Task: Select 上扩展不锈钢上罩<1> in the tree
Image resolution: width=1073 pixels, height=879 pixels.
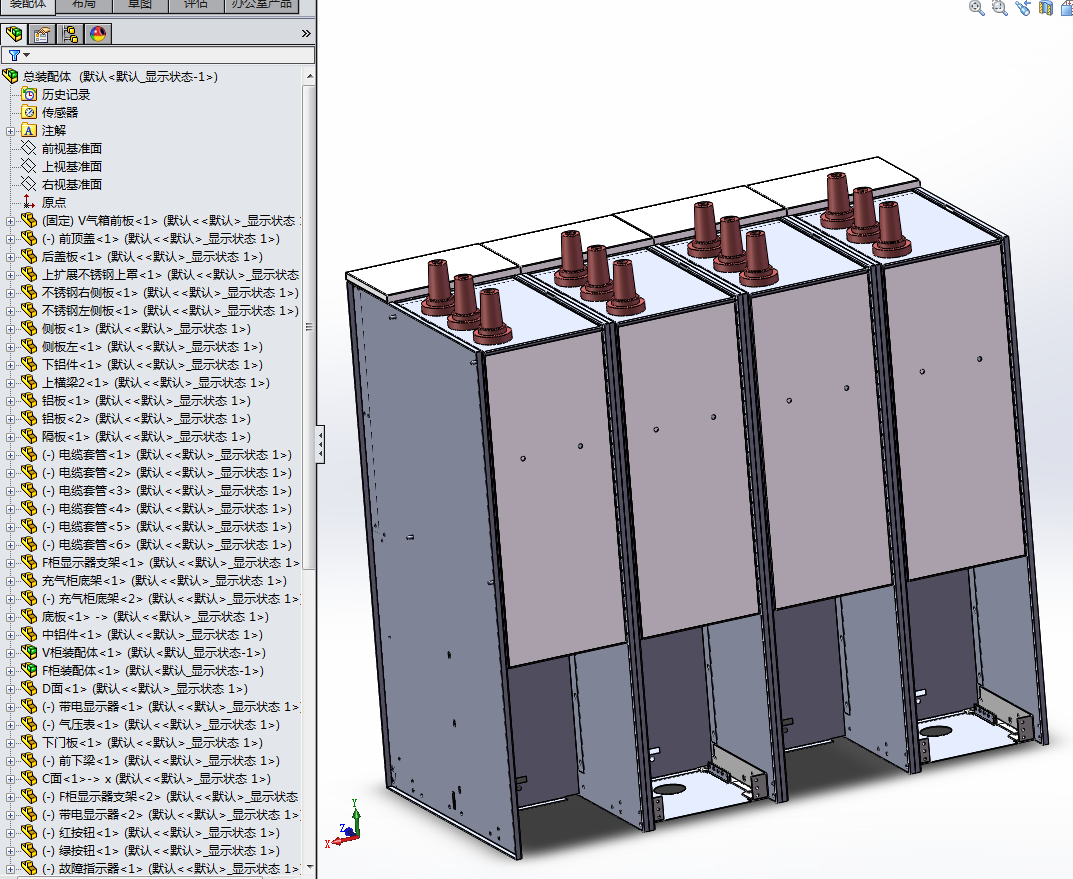Action: point(170,275)
